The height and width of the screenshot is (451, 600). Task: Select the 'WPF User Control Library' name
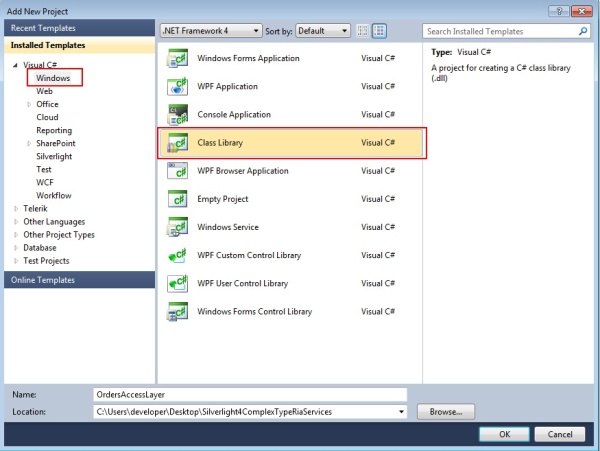[243, 283]
